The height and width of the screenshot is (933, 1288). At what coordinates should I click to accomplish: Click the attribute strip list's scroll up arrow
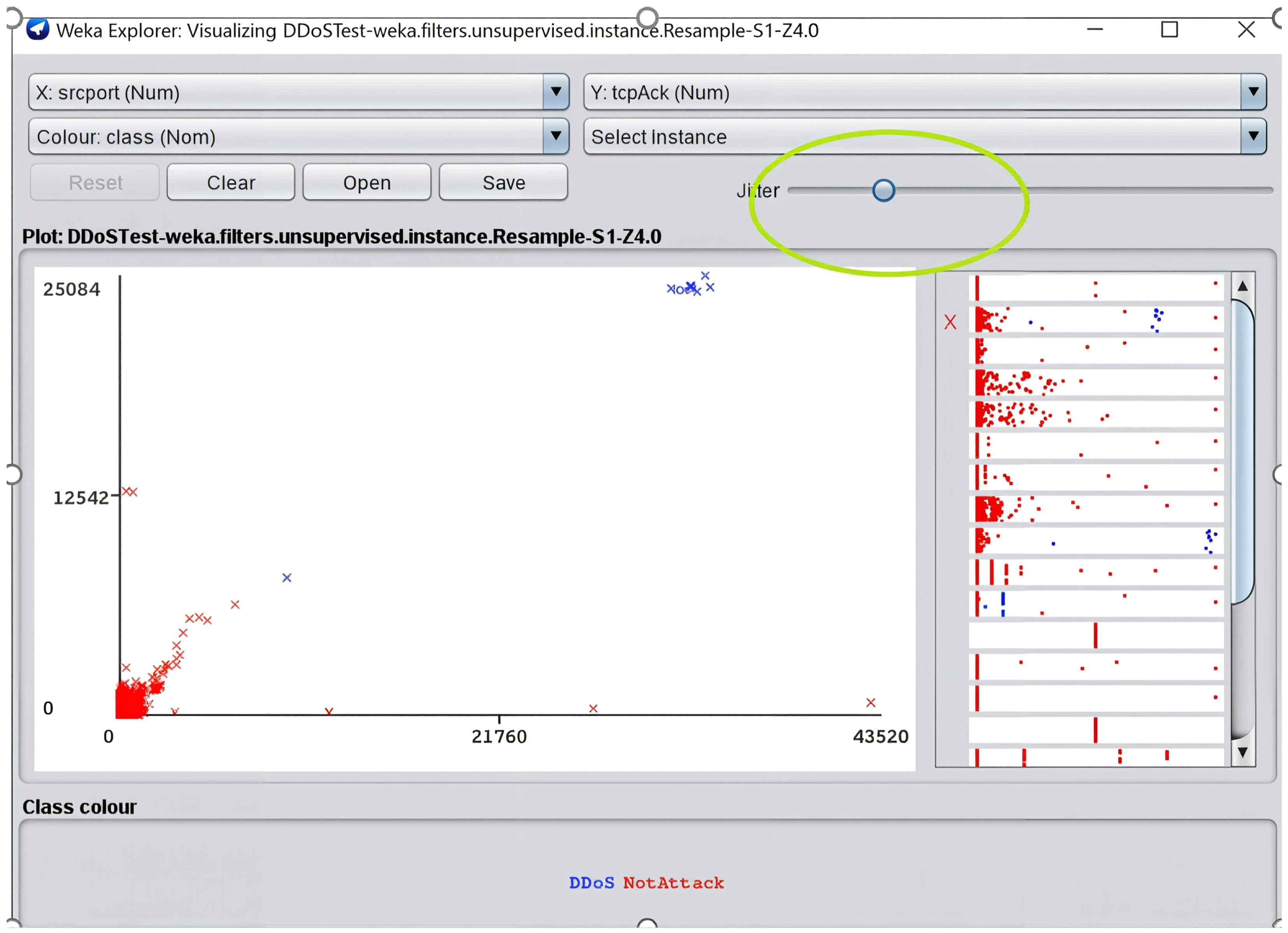click(1243, 287)
